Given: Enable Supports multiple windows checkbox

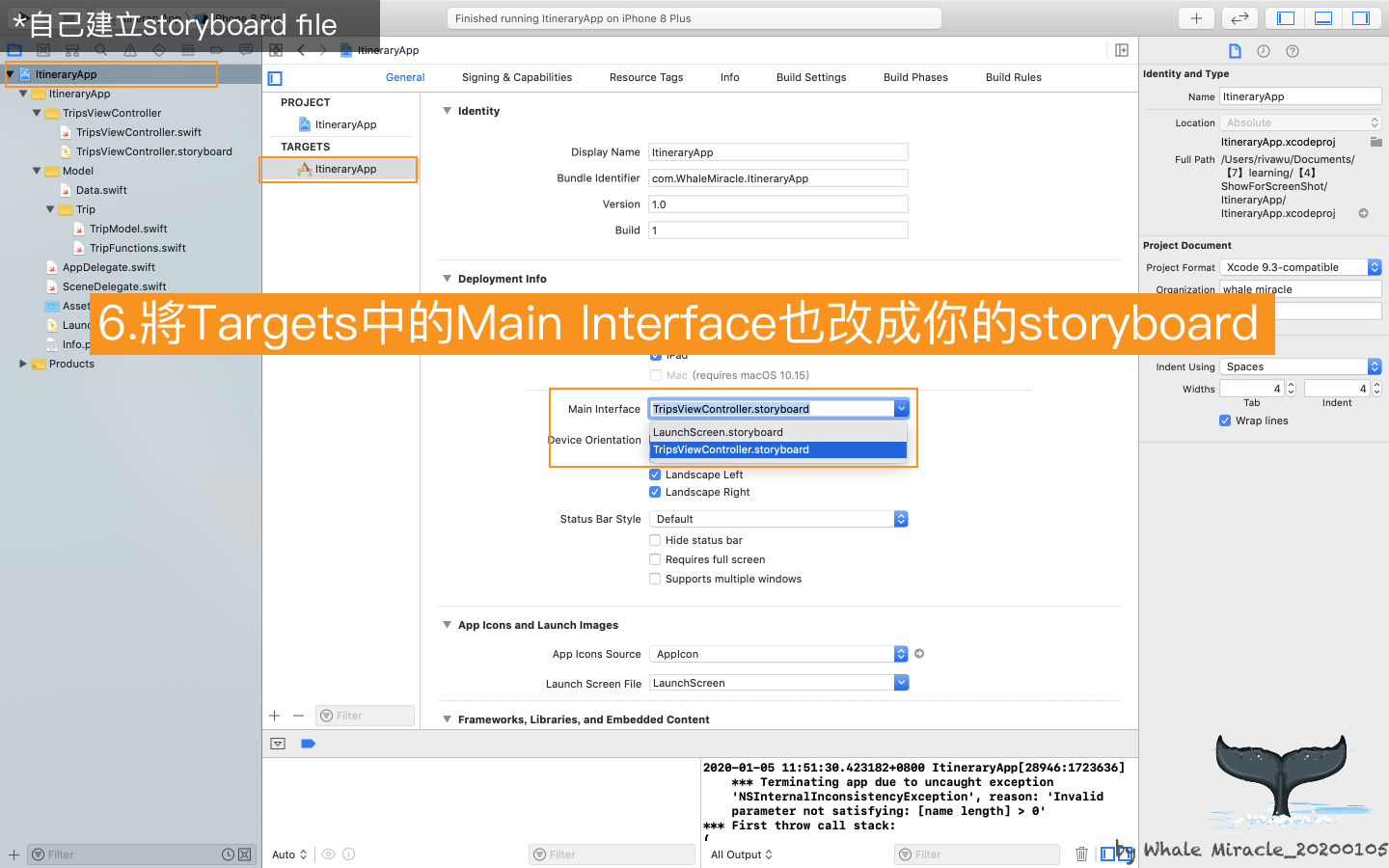Looking at the screenshot, I should point(655,579).
